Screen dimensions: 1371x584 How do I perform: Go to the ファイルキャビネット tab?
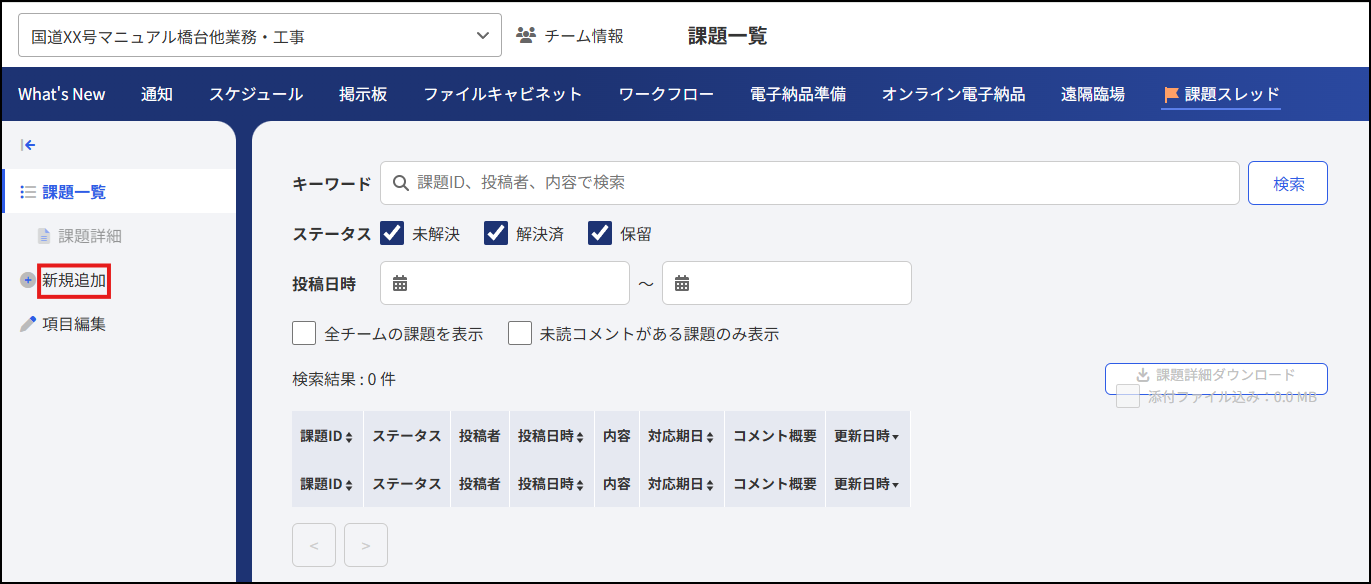tap(502, 94)
